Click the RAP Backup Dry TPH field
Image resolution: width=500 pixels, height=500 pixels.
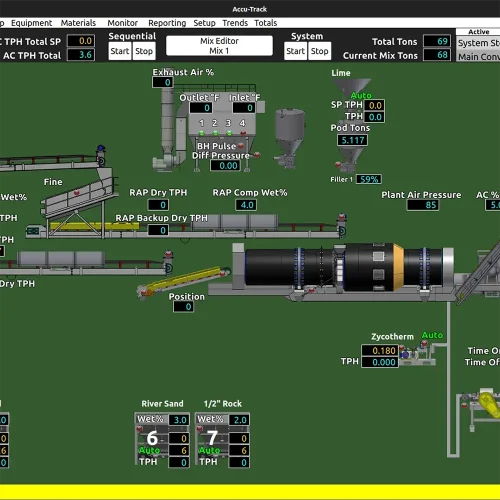tap(158, 230)
